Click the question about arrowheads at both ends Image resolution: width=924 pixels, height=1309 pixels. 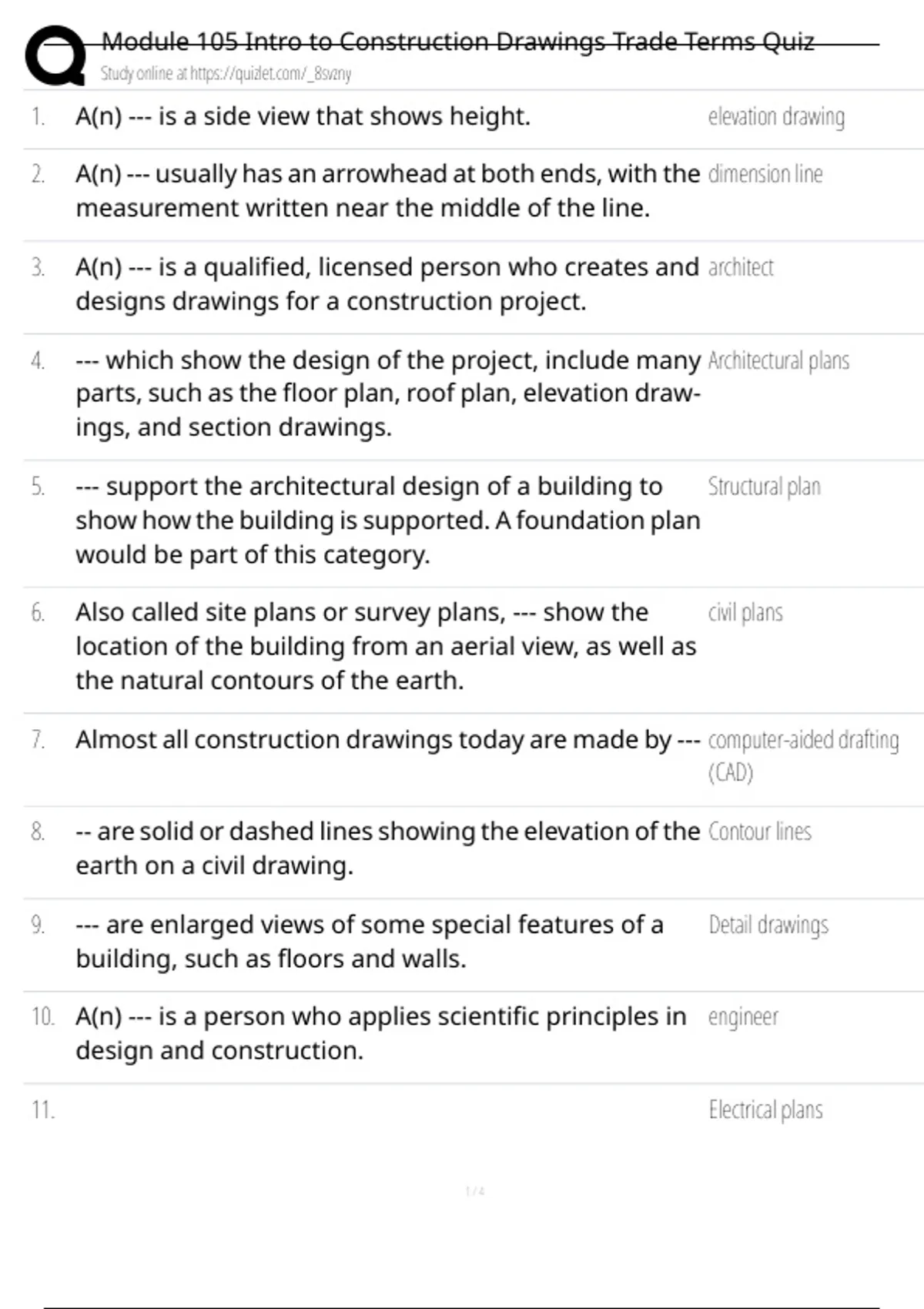point(387,191)
